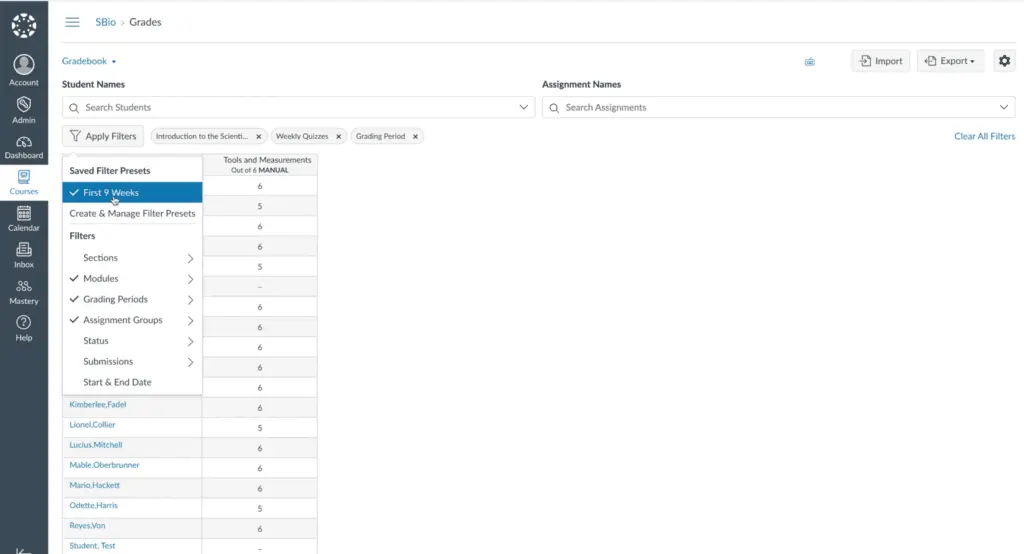
Task: Open the Canvas home logo
Action: coord(24,25)
